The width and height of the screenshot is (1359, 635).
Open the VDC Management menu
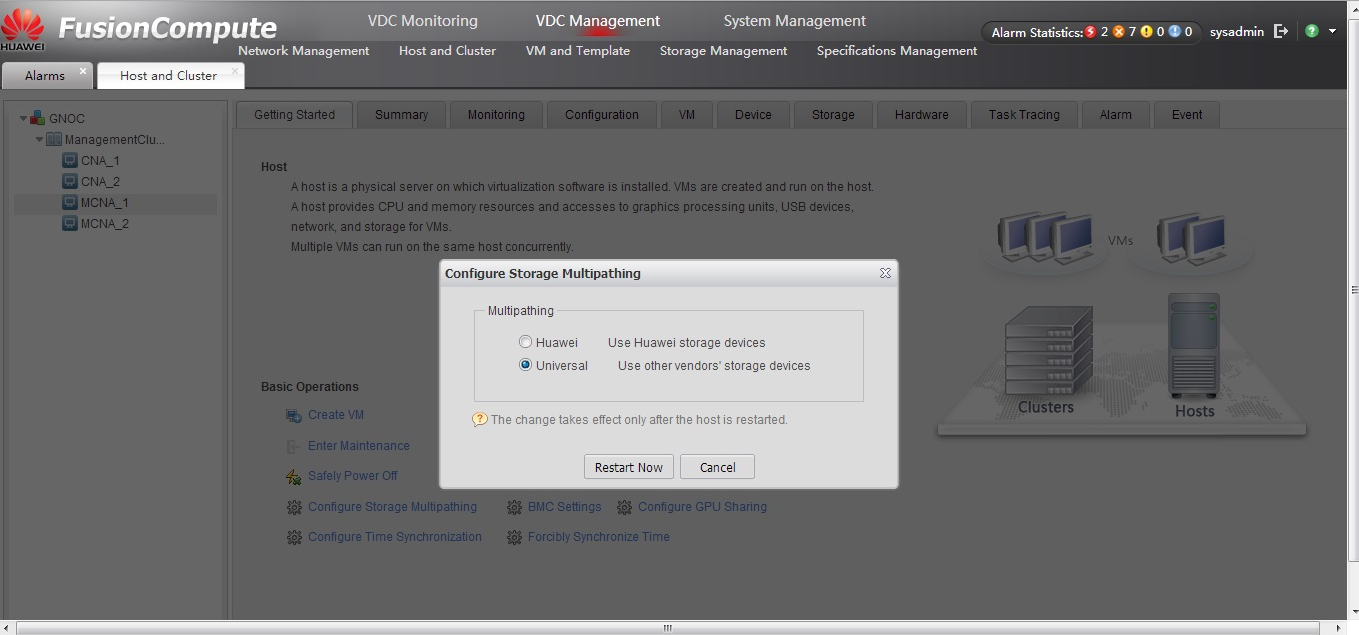click(x=598, y=21)
